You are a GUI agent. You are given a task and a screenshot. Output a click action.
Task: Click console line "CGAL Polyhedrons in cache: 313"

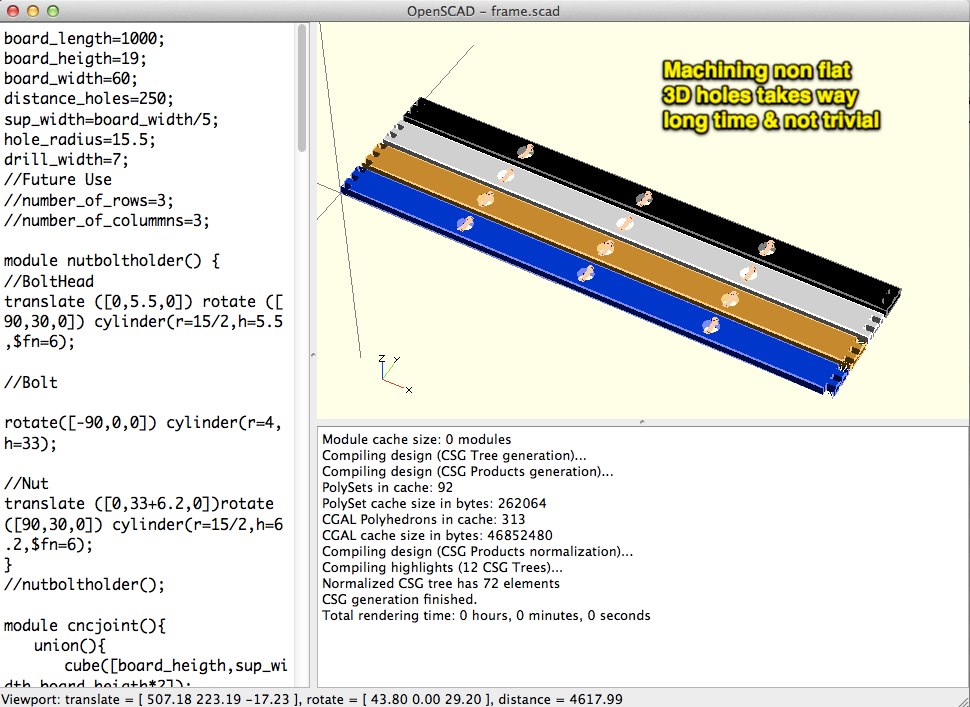coord(423,520)
